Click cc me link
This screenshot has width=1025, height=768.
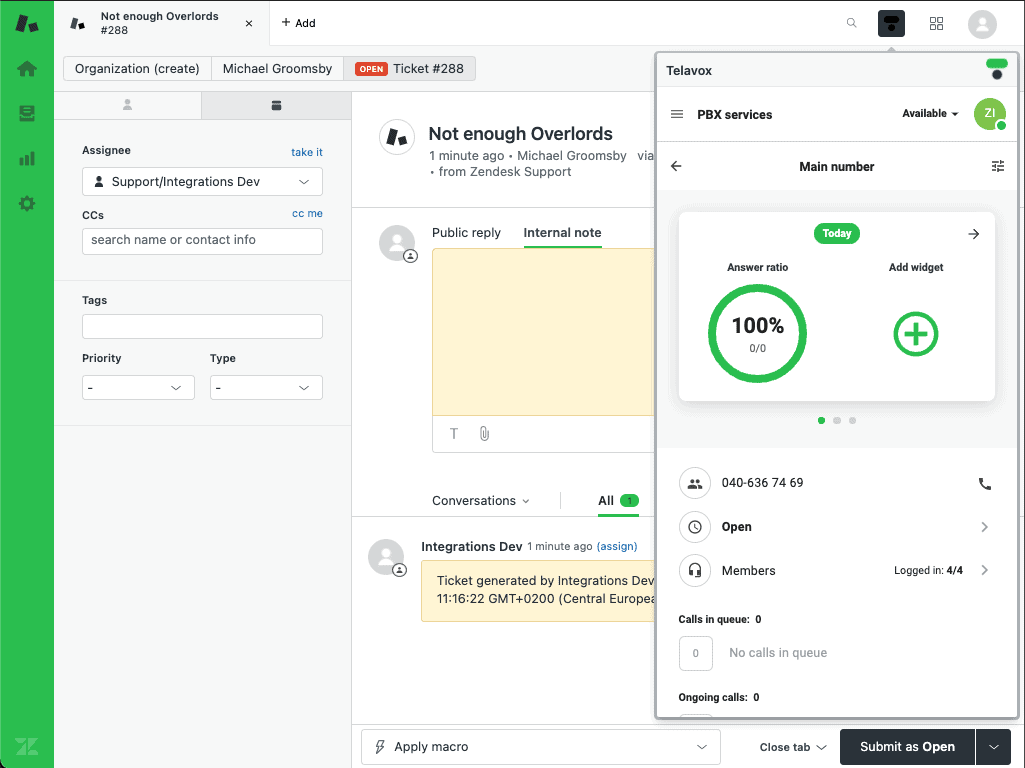pos(307,213)
